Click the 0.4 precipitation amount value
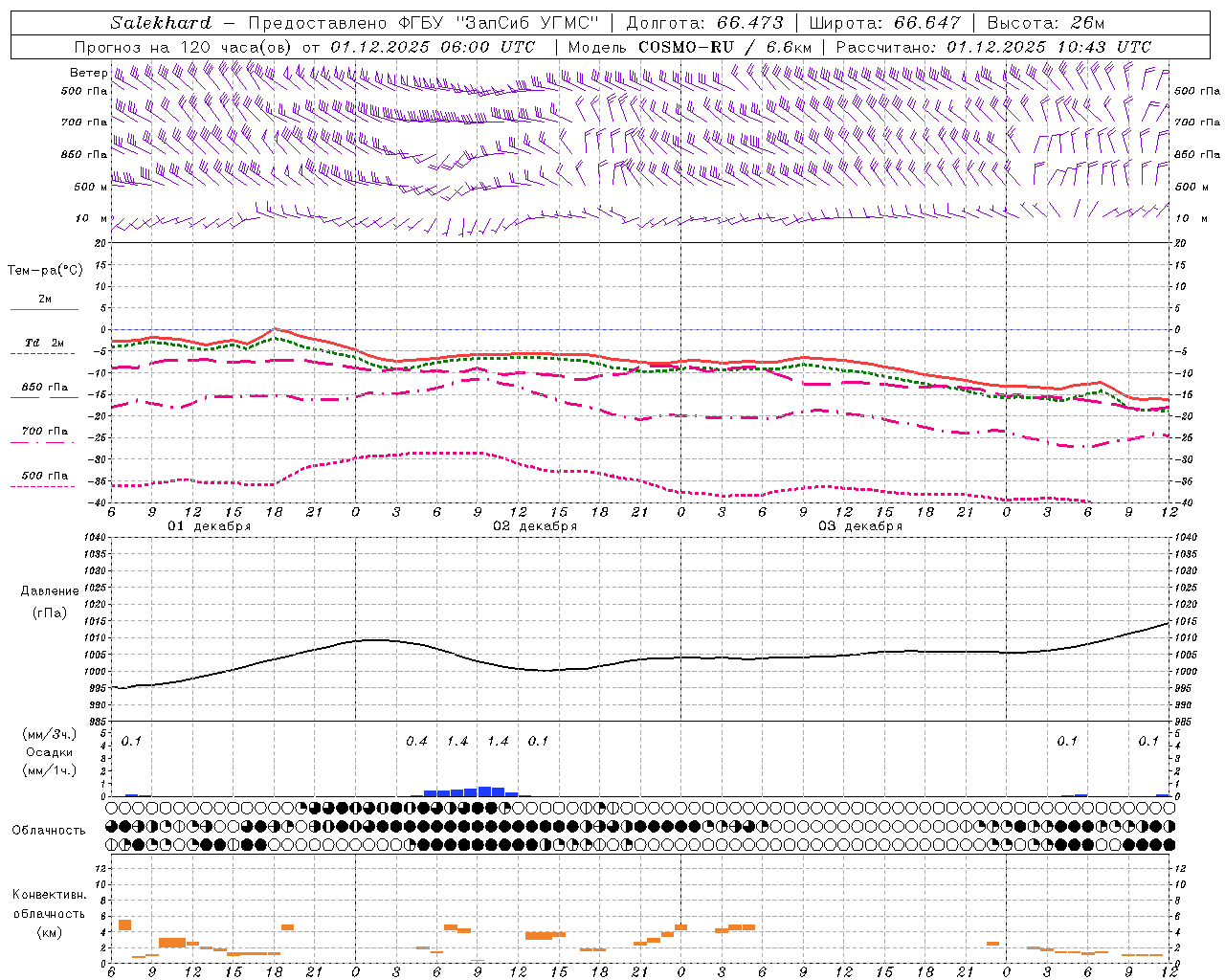The height and width of the screenshot is (980, 1225). (416, 741)
